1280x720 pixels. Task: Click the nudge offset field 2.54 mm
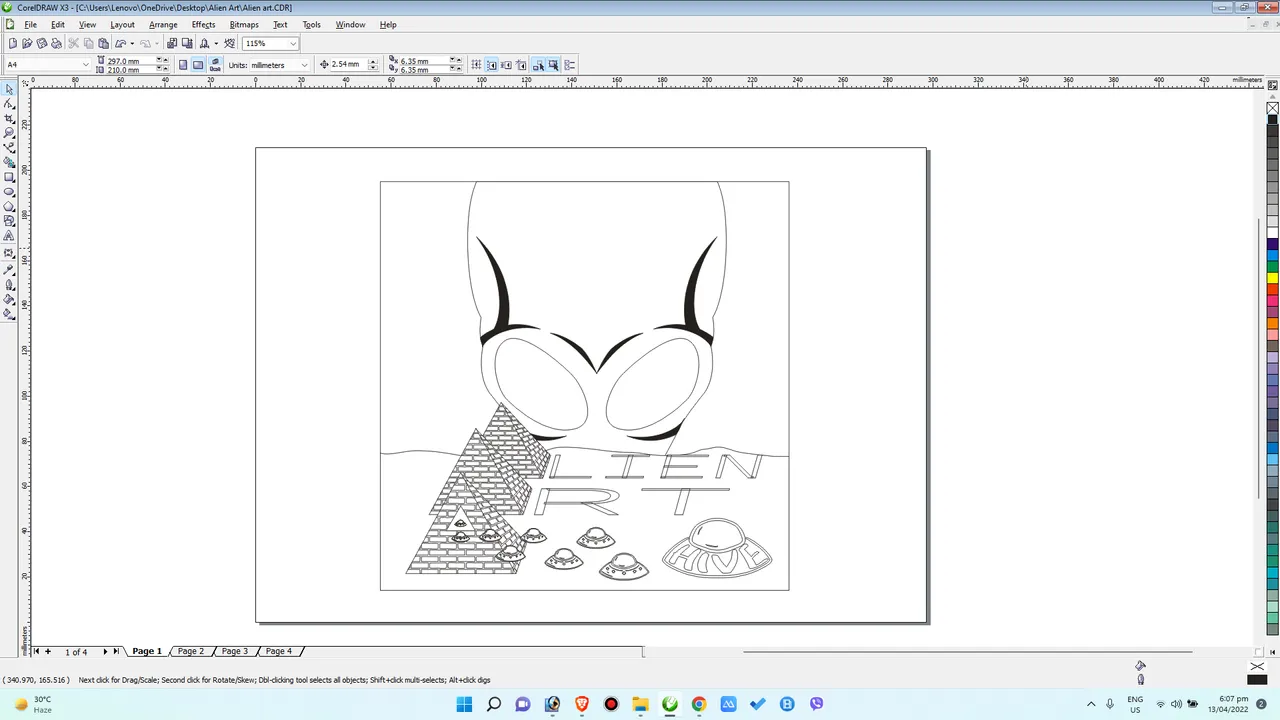click(x=348, y=65)
